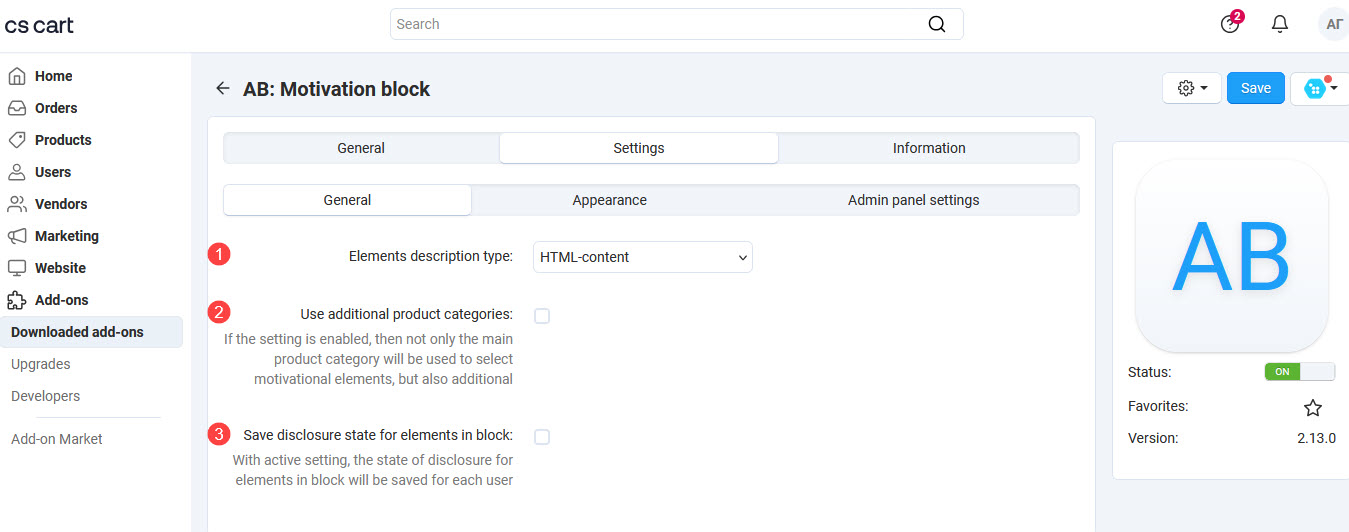Click the Version 2.13.0 value
Image resolution: width=1349 pixels, height=532 pixels.
click(1316, 438)
